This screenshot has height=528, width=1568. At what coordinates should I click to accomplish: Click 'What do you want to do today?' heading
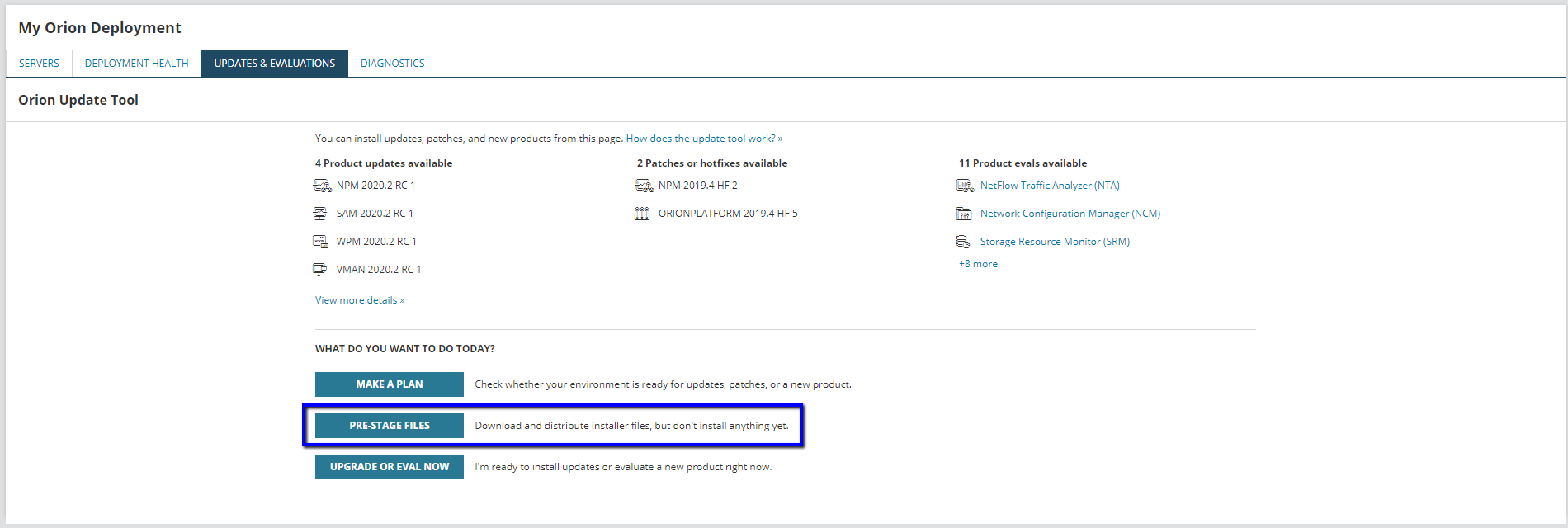point(405,349)
